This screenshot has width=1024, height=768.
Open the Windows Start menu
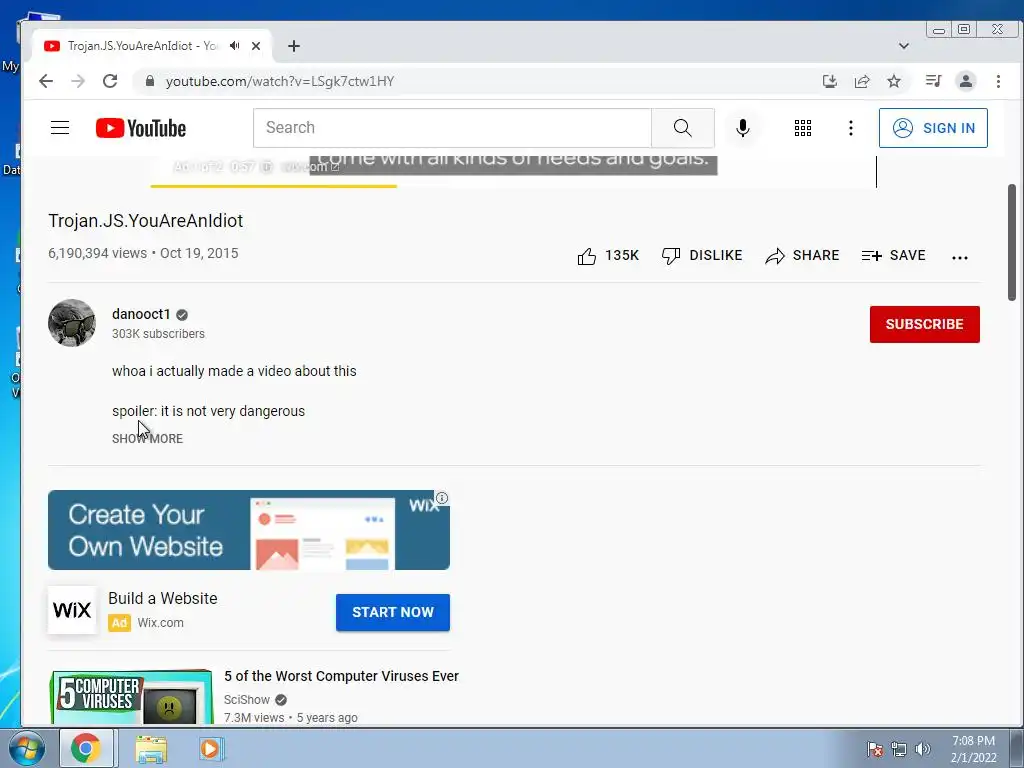click(26, 748)
